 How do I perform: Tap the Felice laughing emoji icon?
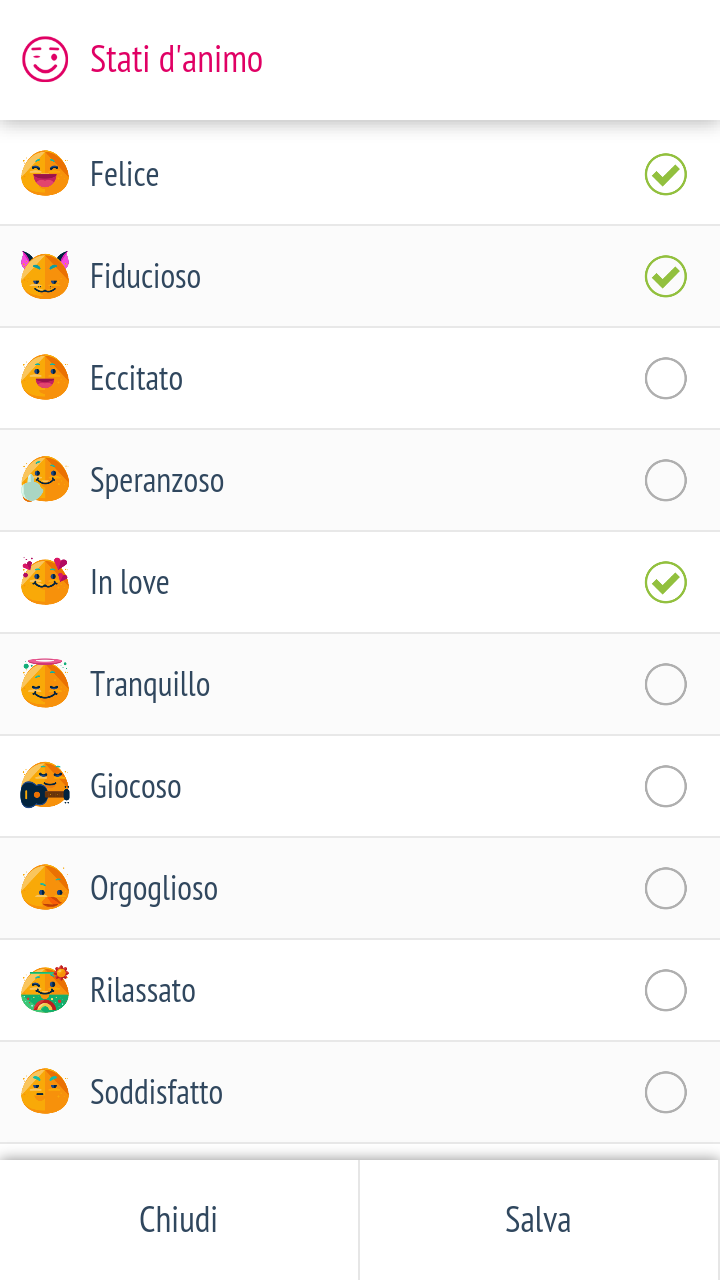[x=45, y=174]
